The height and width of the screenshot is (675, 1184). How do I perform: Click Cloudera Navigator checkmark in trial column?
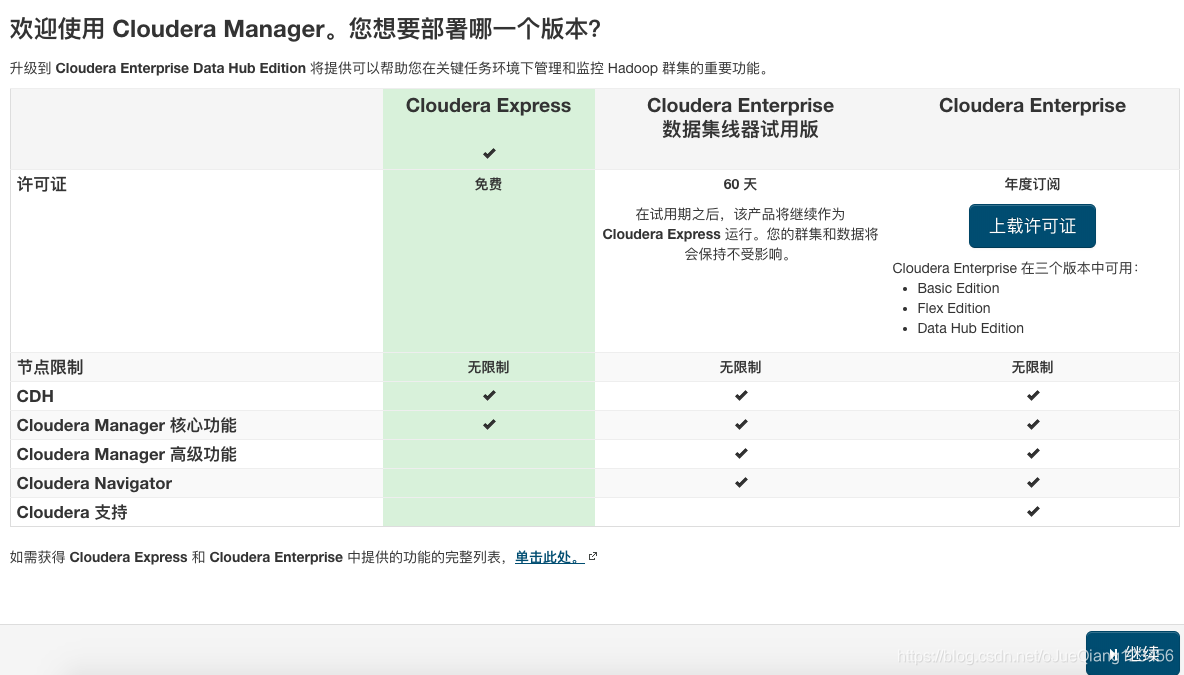[x=741, y=482]
